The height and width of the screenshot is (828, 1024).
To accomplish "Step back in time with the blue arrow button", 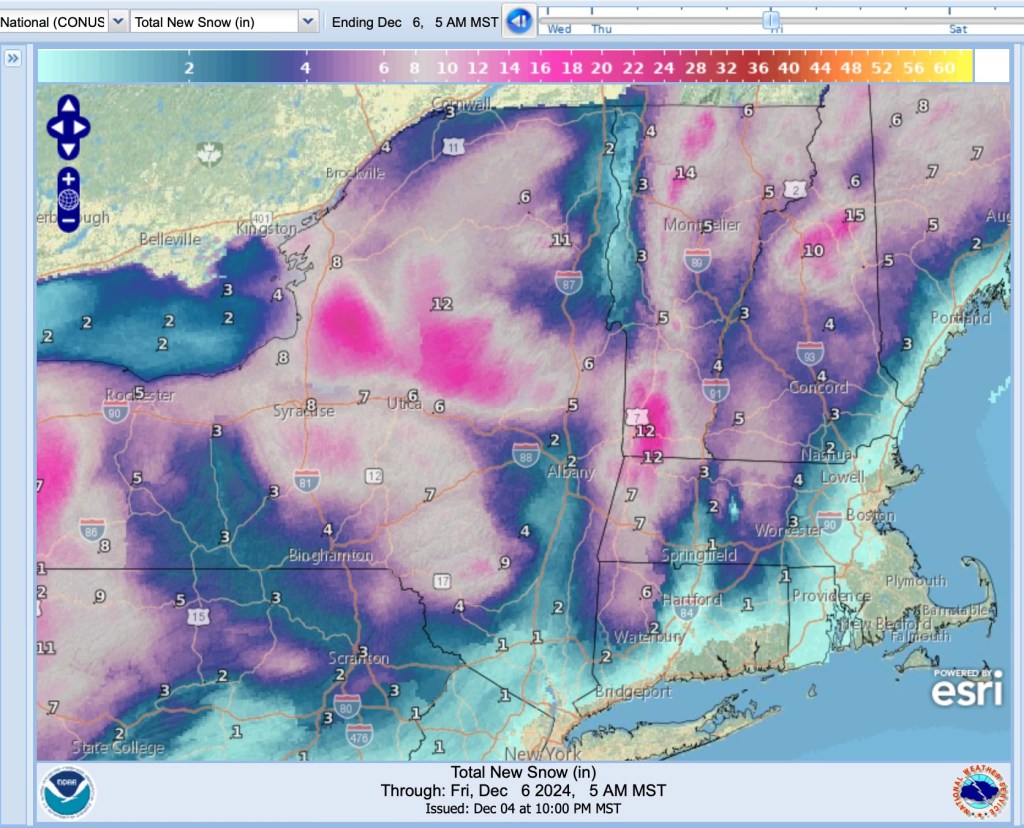I will [x=518, y=21].
